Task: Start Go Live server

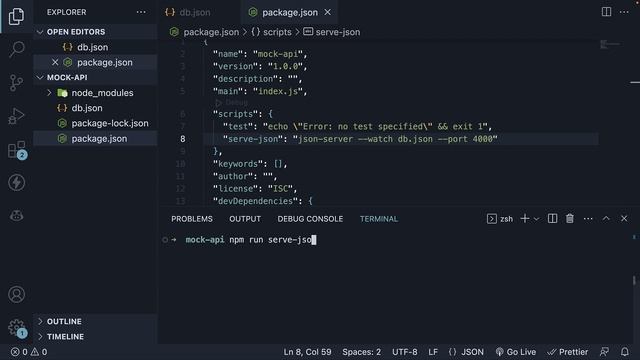Action: click(516, 352)
